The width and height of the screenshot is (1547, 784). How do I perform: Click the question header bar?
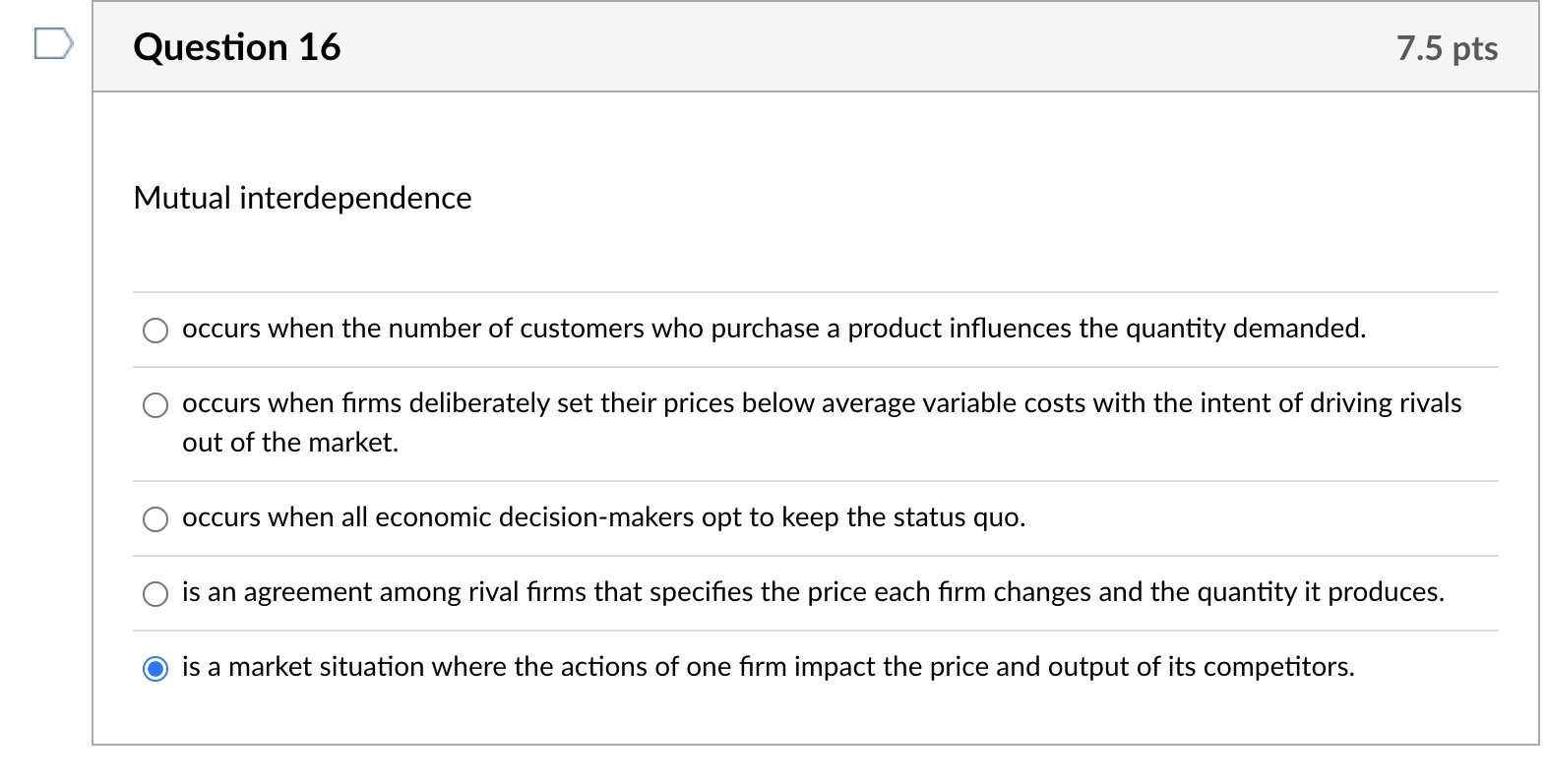click(x=787, y=46)
